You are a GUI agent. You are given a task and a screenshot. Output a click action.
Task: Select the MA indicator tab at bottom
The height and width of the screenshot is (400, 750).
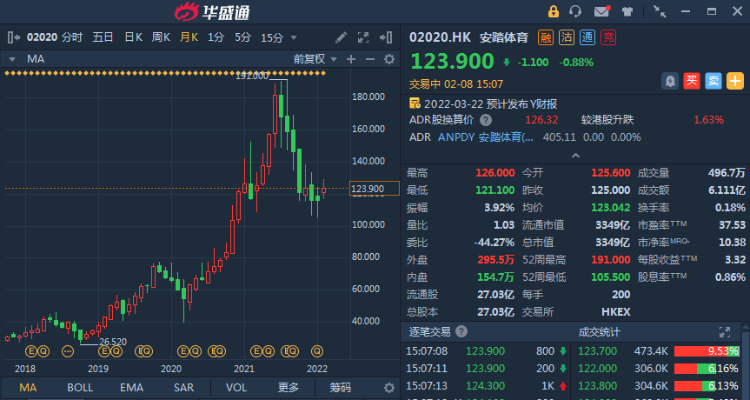click(x=28, y=388)
